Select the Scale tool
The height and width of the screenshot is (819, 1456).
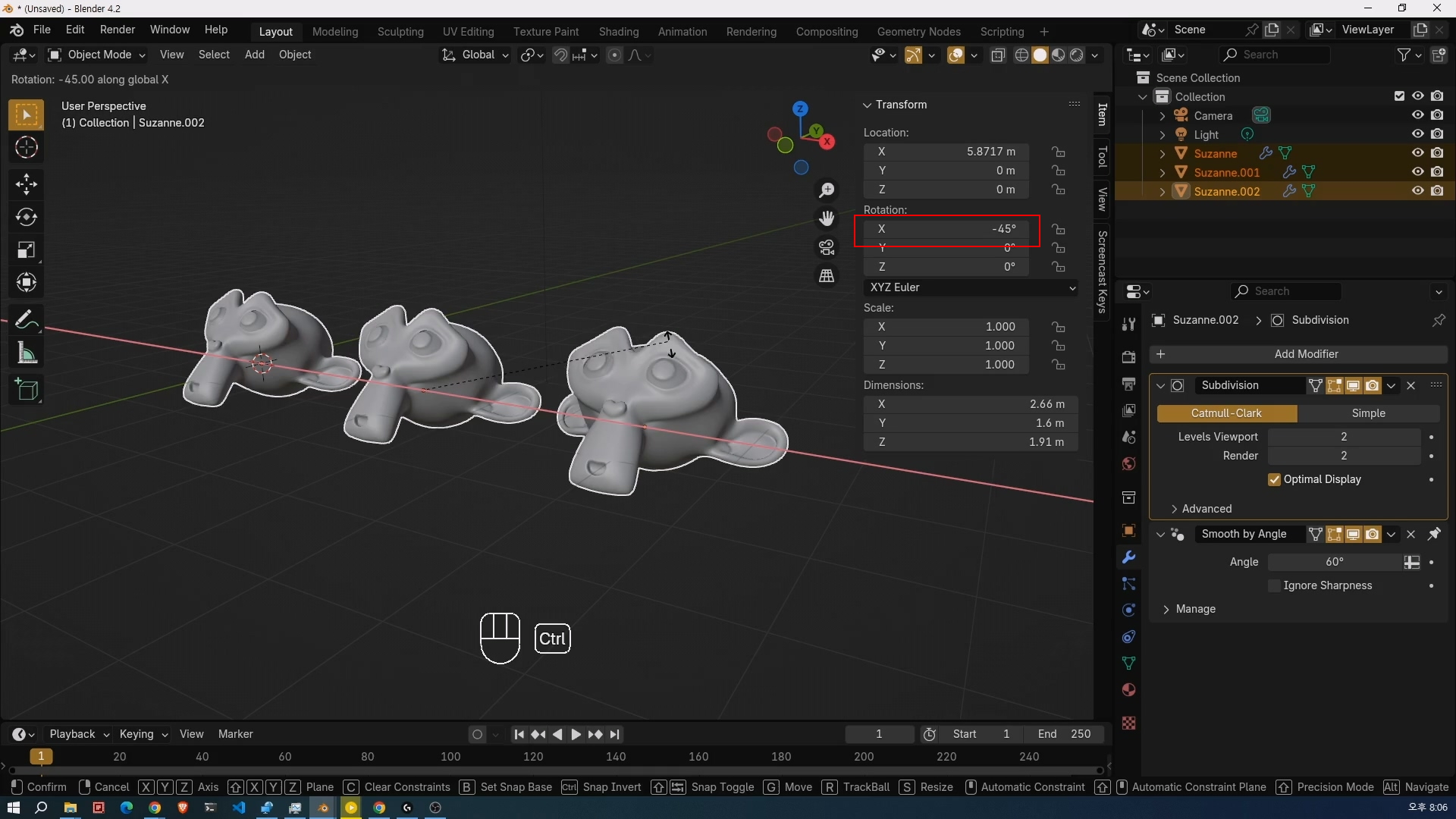(x=27, y=249)
